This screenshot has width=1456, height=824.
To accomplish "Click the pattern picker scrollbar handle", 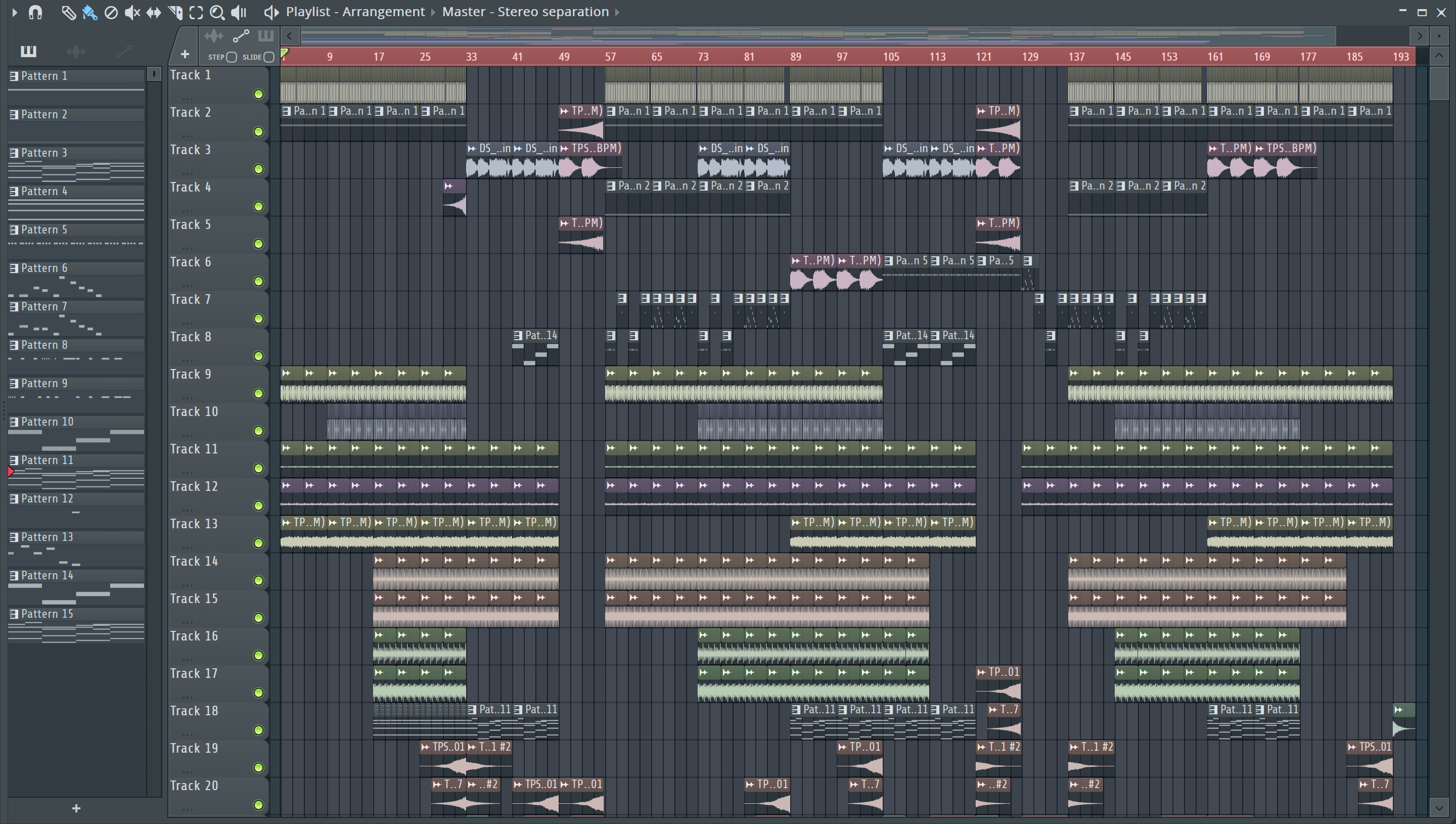I will 154,74.
